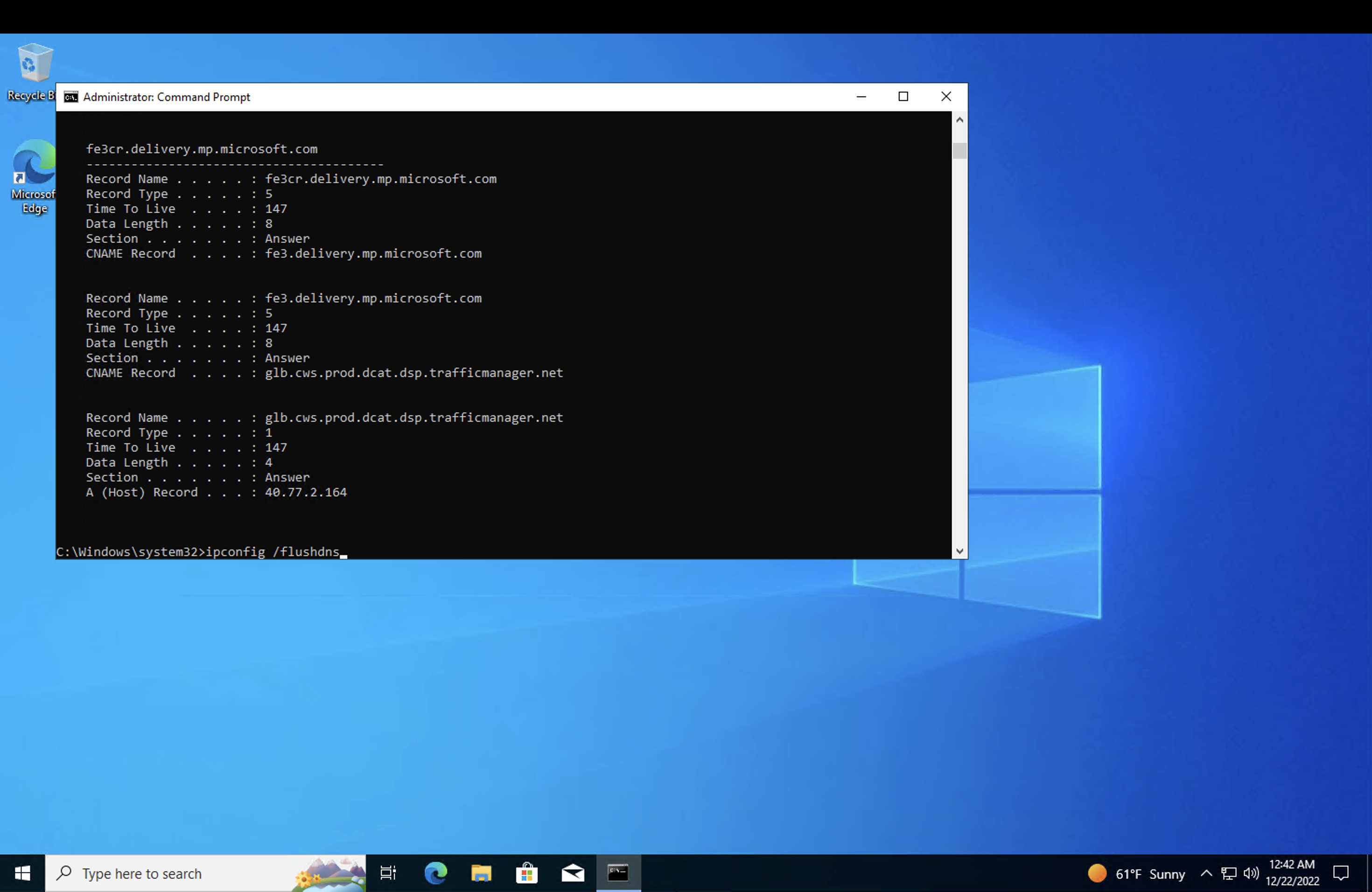The width and height of the screenshot is (1372, 892).
Task: Open network status tray icon
Action: click(x=1228, y=873)
